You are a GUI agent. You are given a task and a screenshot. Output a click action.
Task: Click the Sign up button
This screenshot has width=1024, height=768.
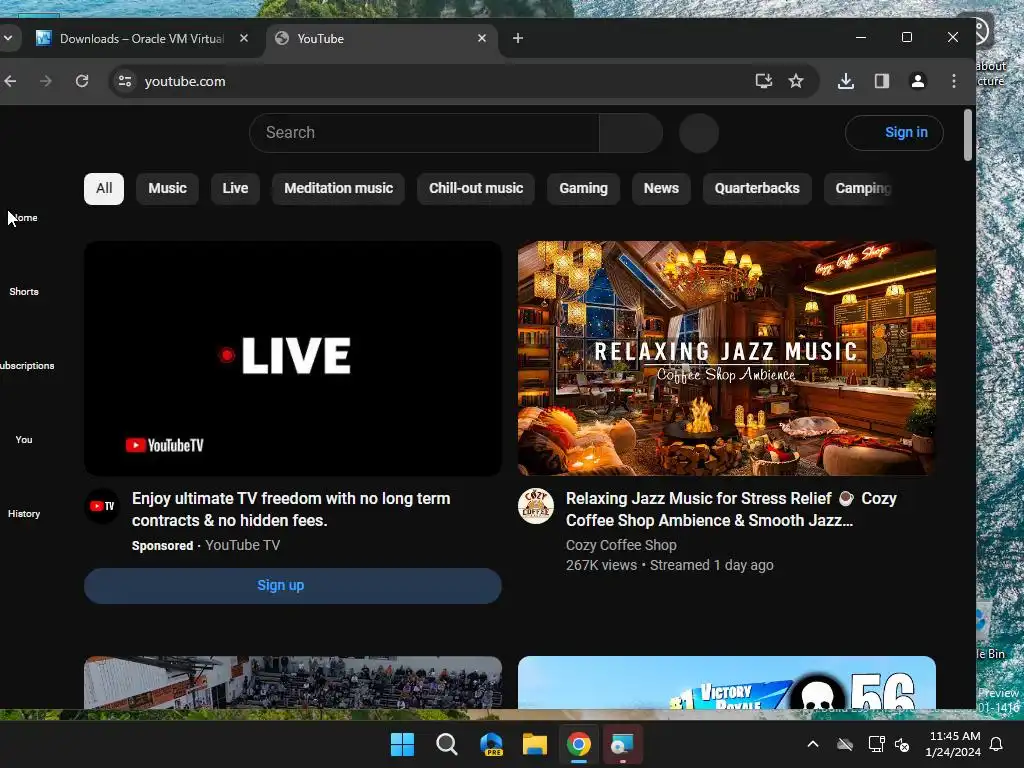pos(293,586)
